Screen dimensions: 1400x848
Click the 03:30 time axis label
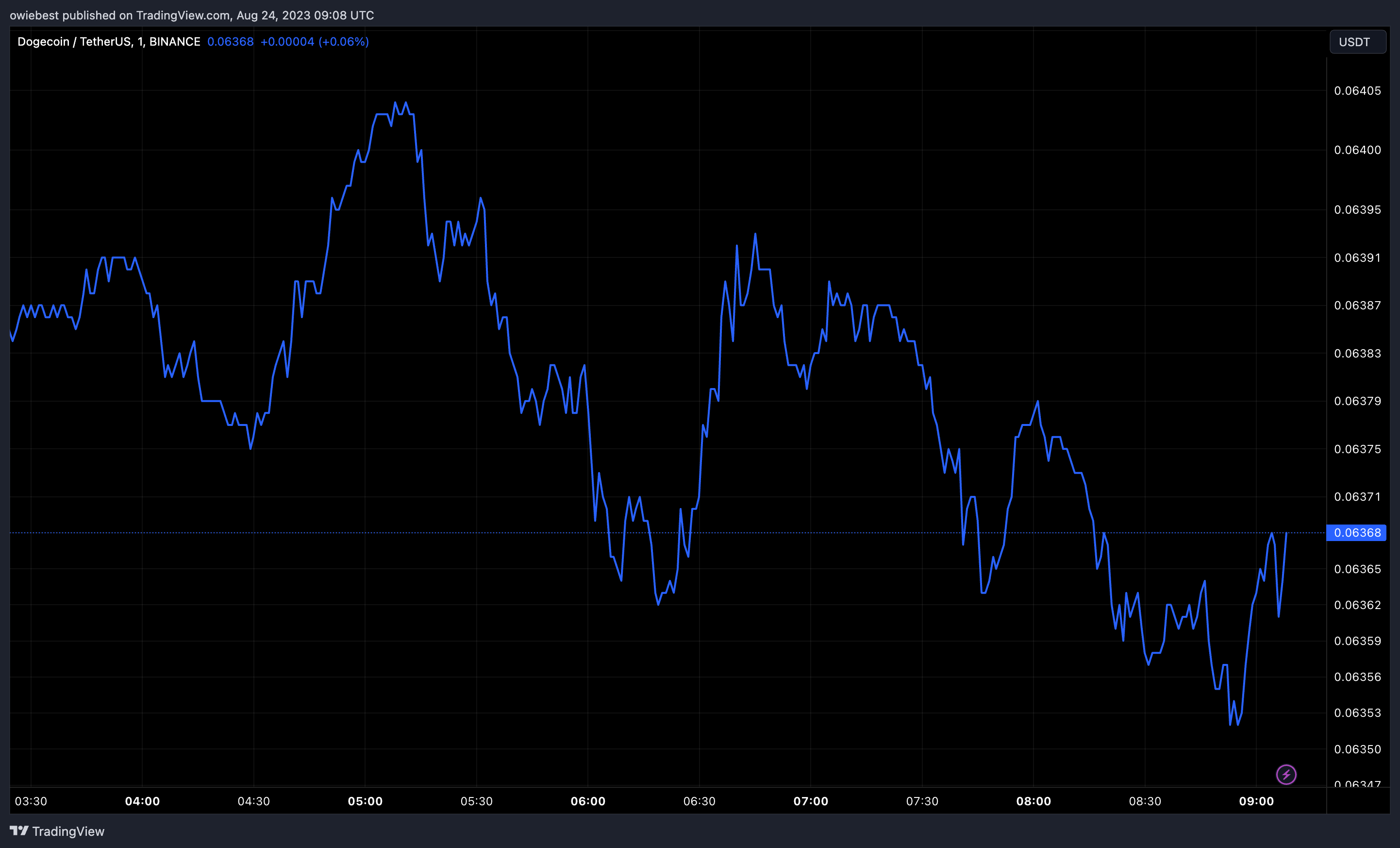click(31, 801)
